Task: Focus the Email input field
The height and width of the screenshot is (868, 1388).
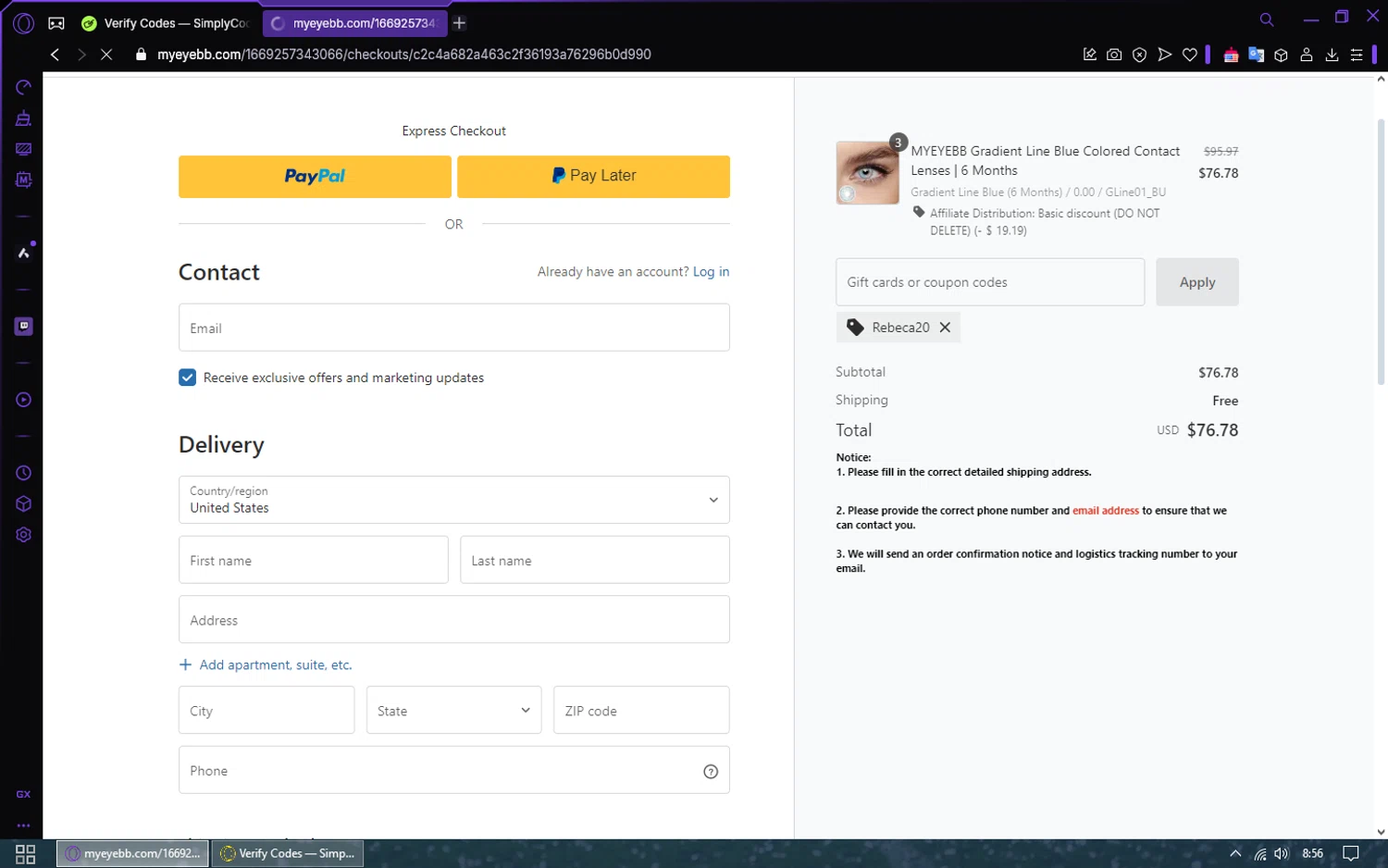Action: point(453,328)
